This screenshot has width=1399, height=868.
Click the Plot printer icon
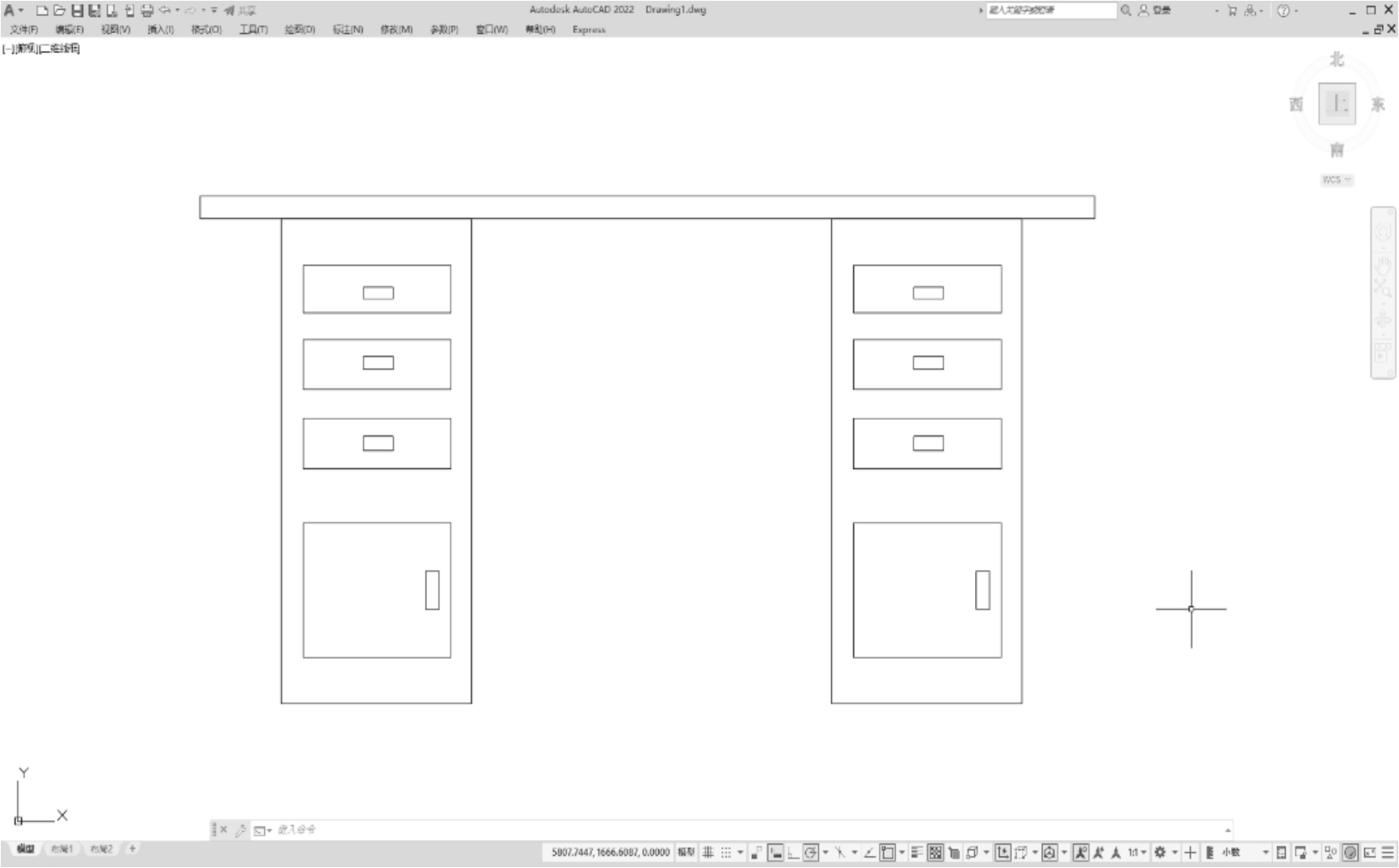[x=147, y=10]
